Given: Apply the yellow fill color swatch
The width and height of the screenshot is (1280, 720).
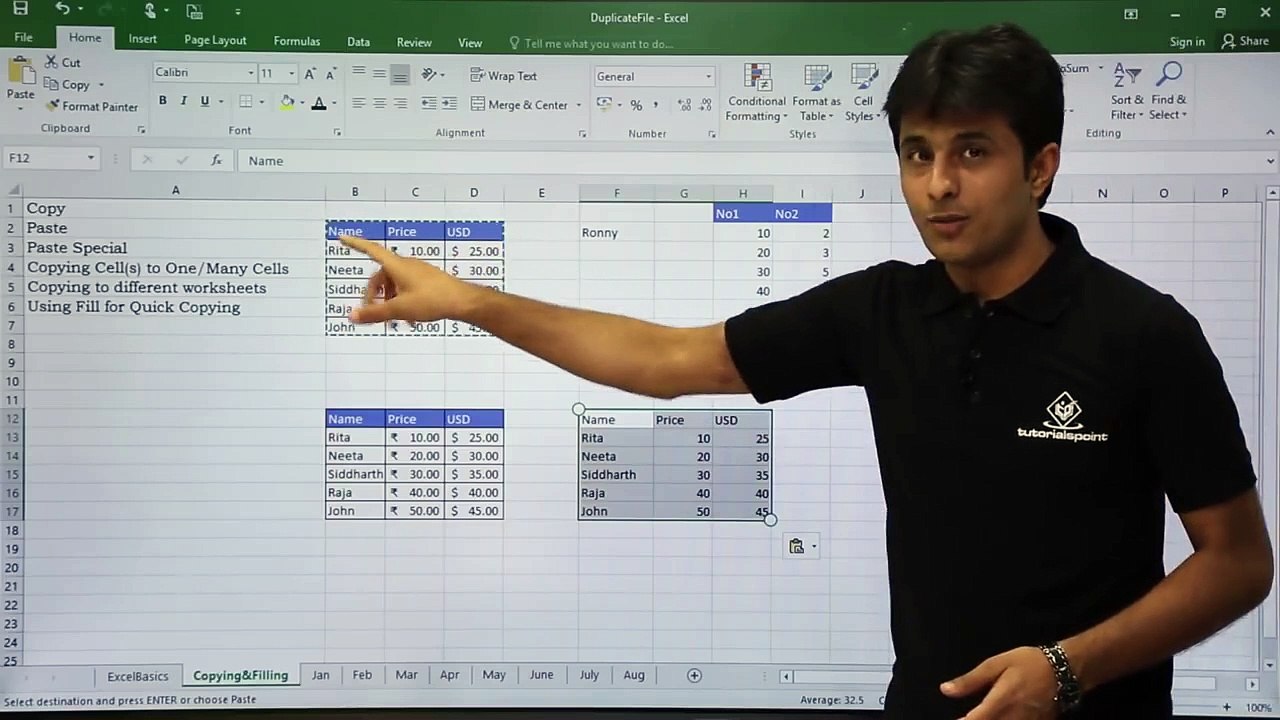Looking at the screenshot, I should point(288,102).
